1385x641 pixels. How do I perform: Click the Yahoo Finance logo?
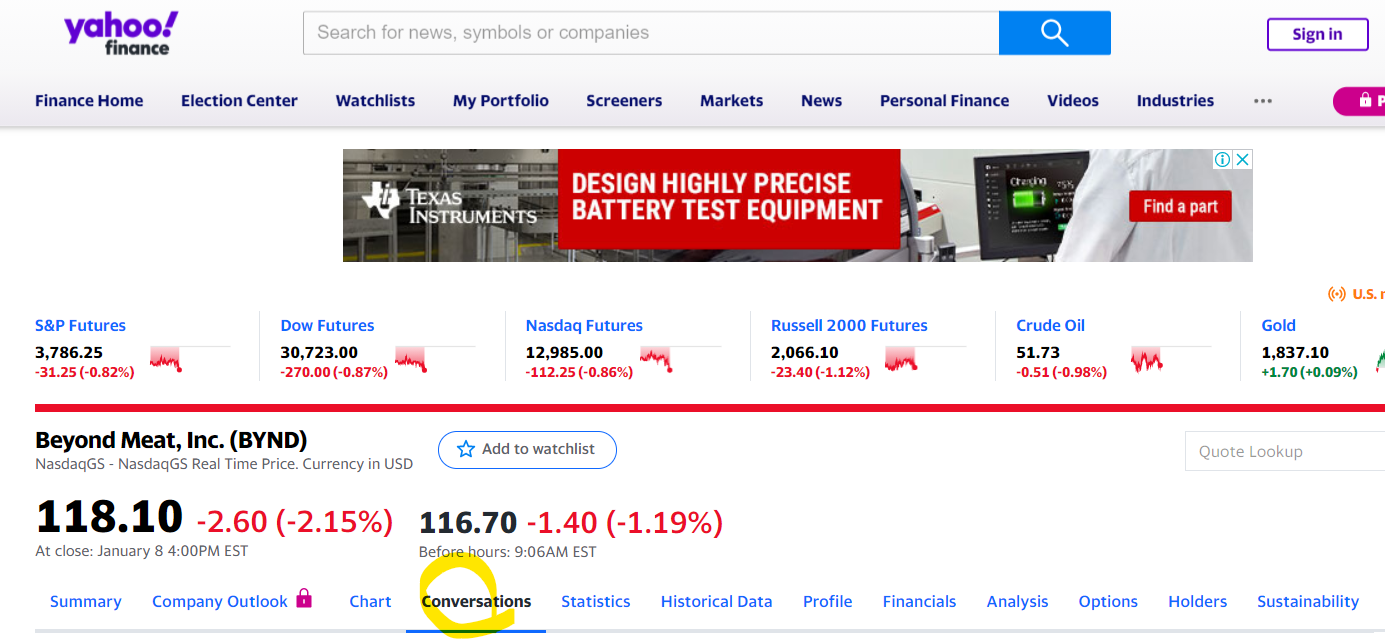click(x=121, y=34)
